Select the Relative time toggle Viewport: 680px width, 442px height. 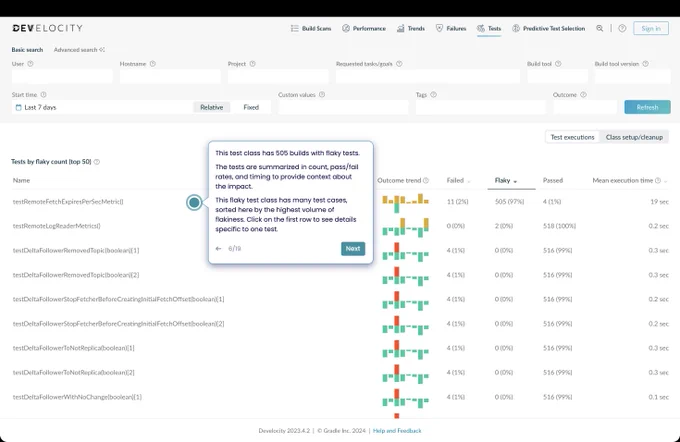212,107
